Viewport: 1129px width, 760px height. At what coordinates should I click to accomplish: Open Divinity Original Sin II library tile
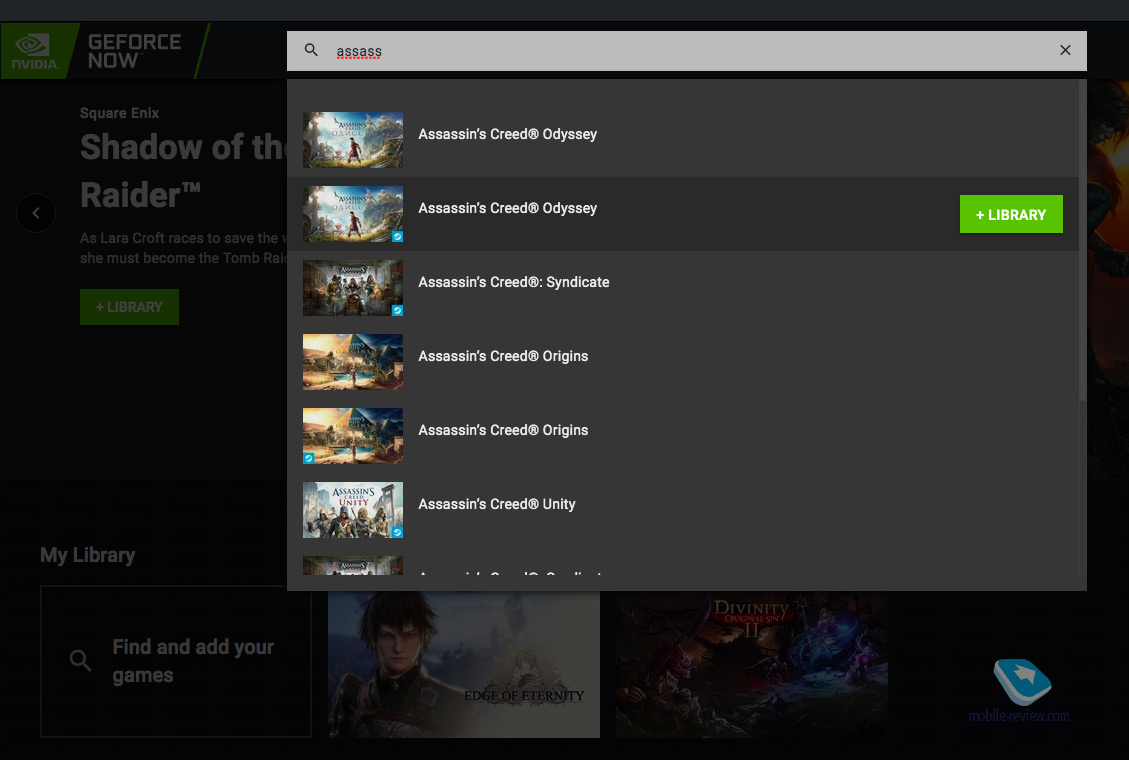click(x=752, y=664)
